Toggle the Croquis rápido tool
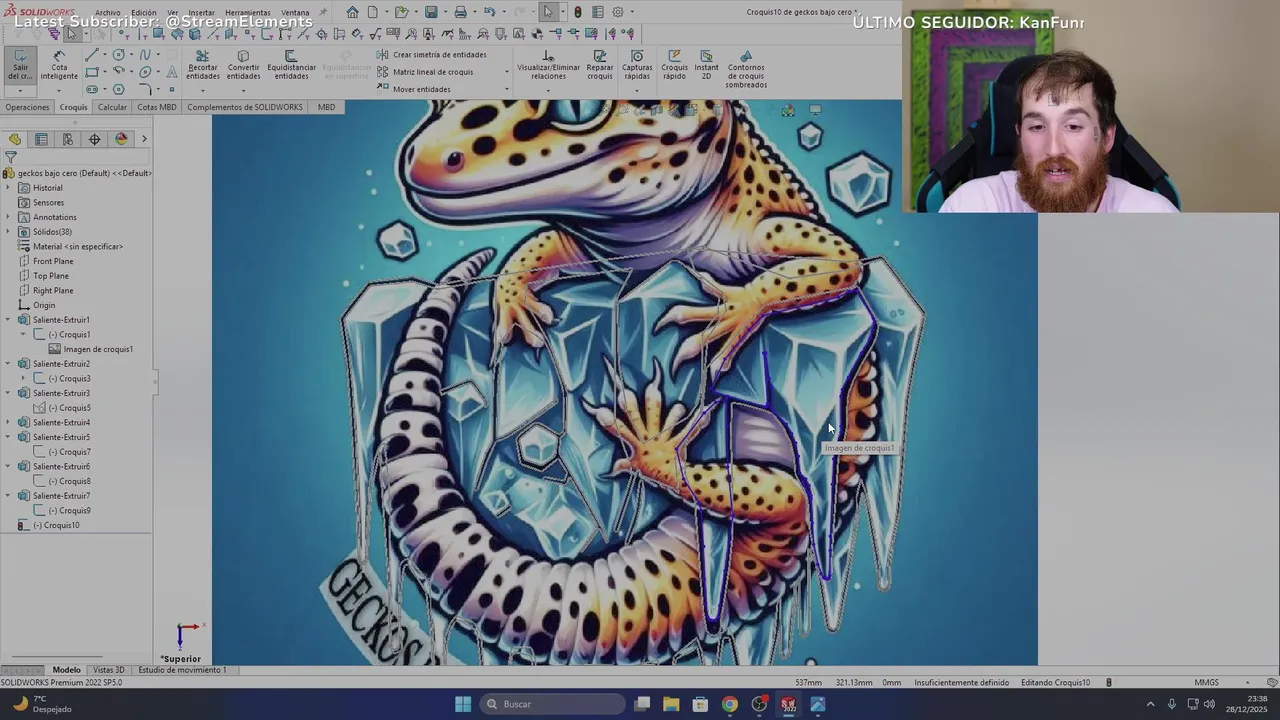Screen dimensions: 1280x720 (x=674, y=66)
